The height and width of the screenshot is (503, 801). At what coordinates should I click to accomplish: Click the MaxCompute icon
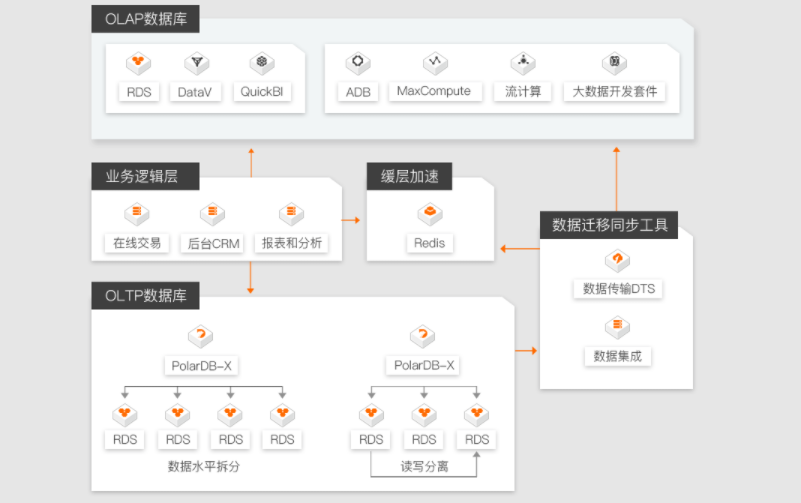click(x=435, y=62)
